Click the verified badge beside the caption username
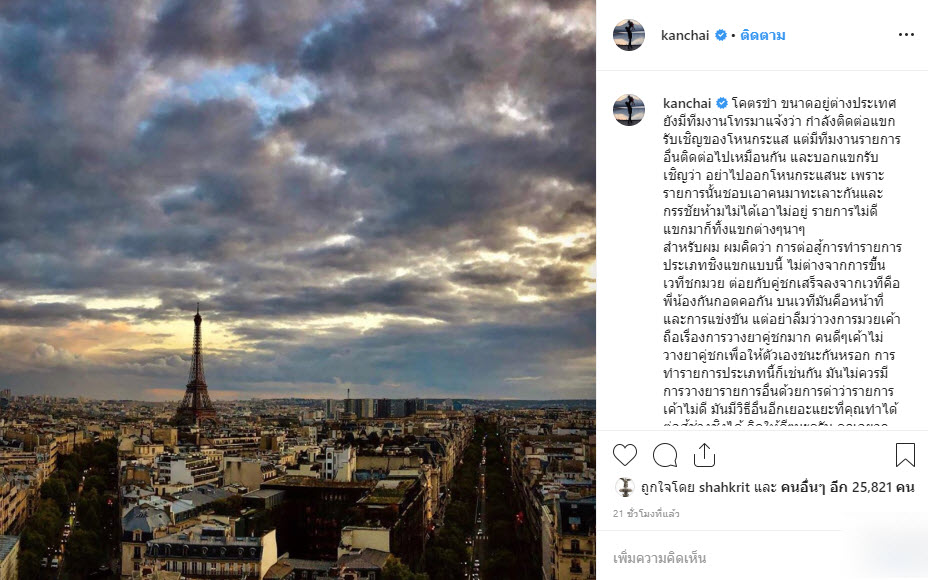 (x=721, y=103)
